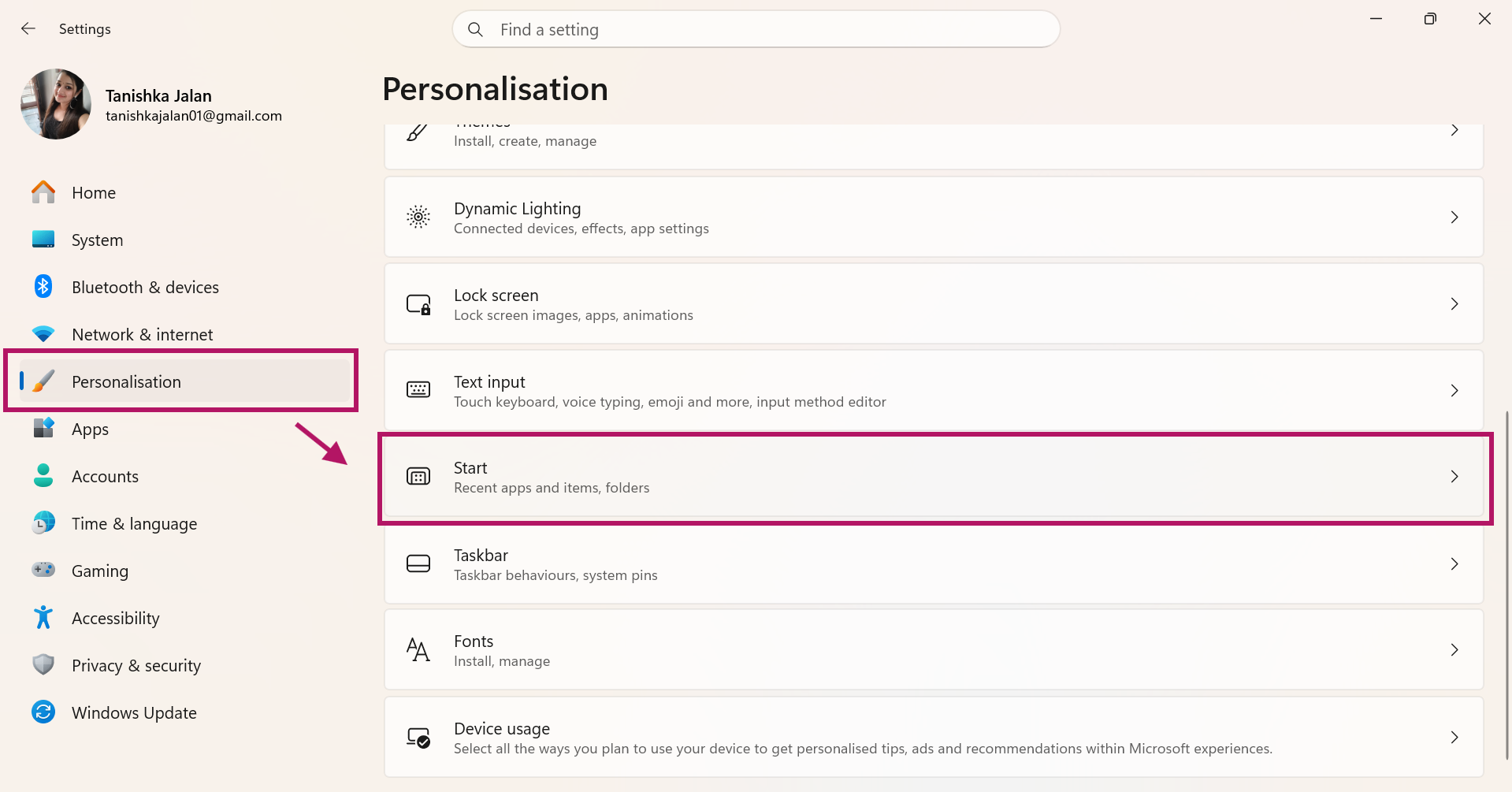Go to Gaming settings
Image resolution: width=1512 pixels, height=792 pixels.
click(x=184, y=571)
